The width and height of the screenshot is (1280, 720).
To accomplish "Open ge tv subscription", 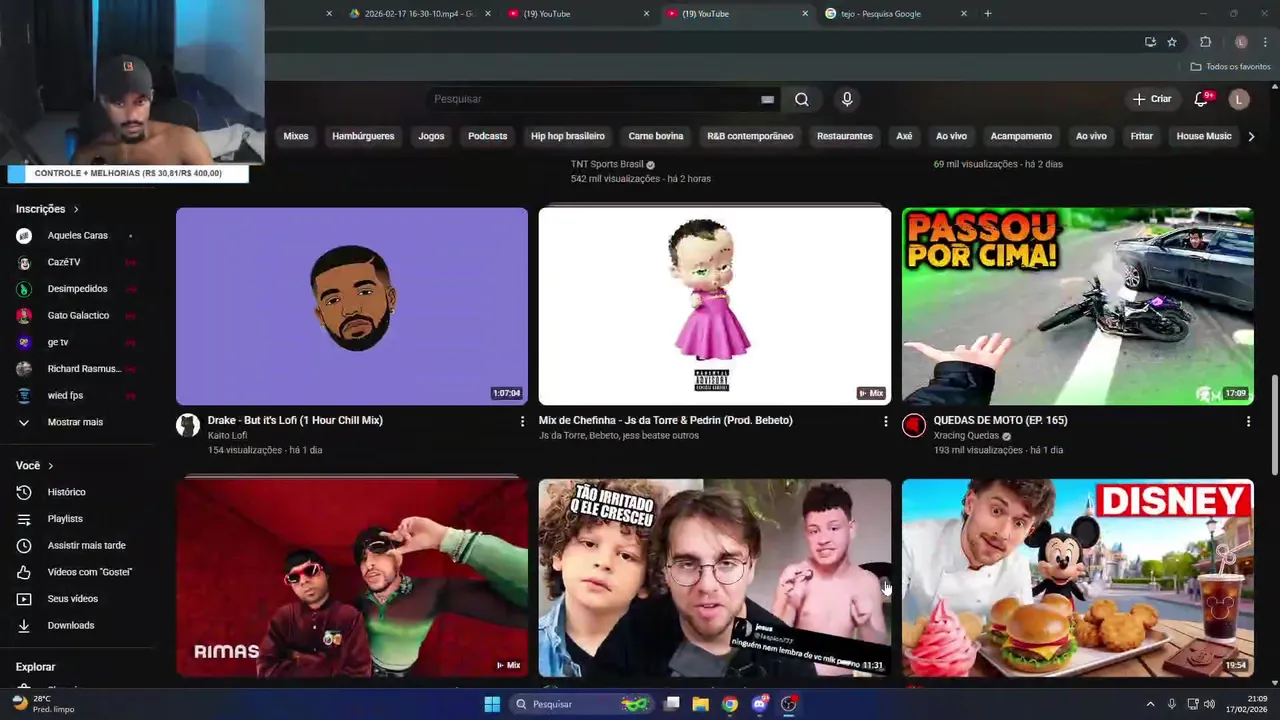I will [x=76, y=342].
